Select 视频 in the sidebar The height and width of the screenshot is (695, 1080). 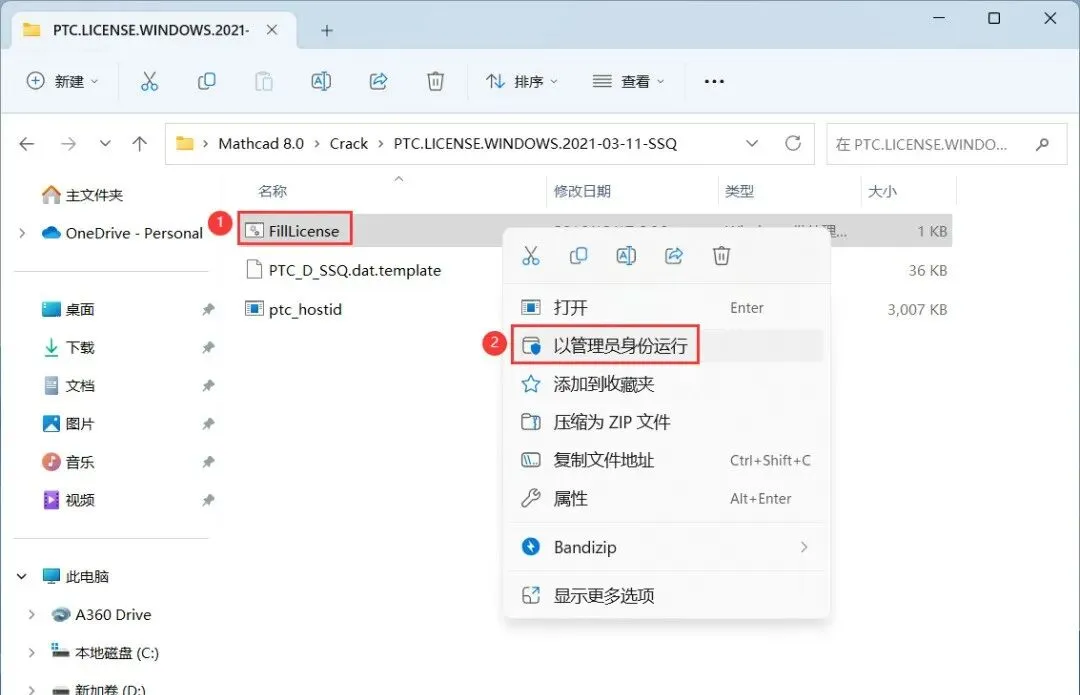[x=68, y=499]
